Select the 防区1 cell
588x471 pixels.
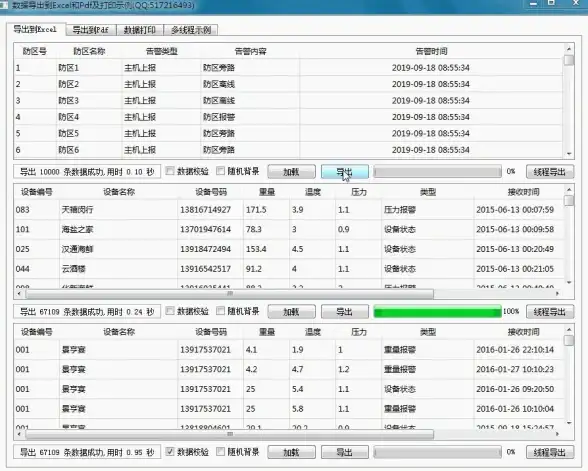tap(89, 68)
